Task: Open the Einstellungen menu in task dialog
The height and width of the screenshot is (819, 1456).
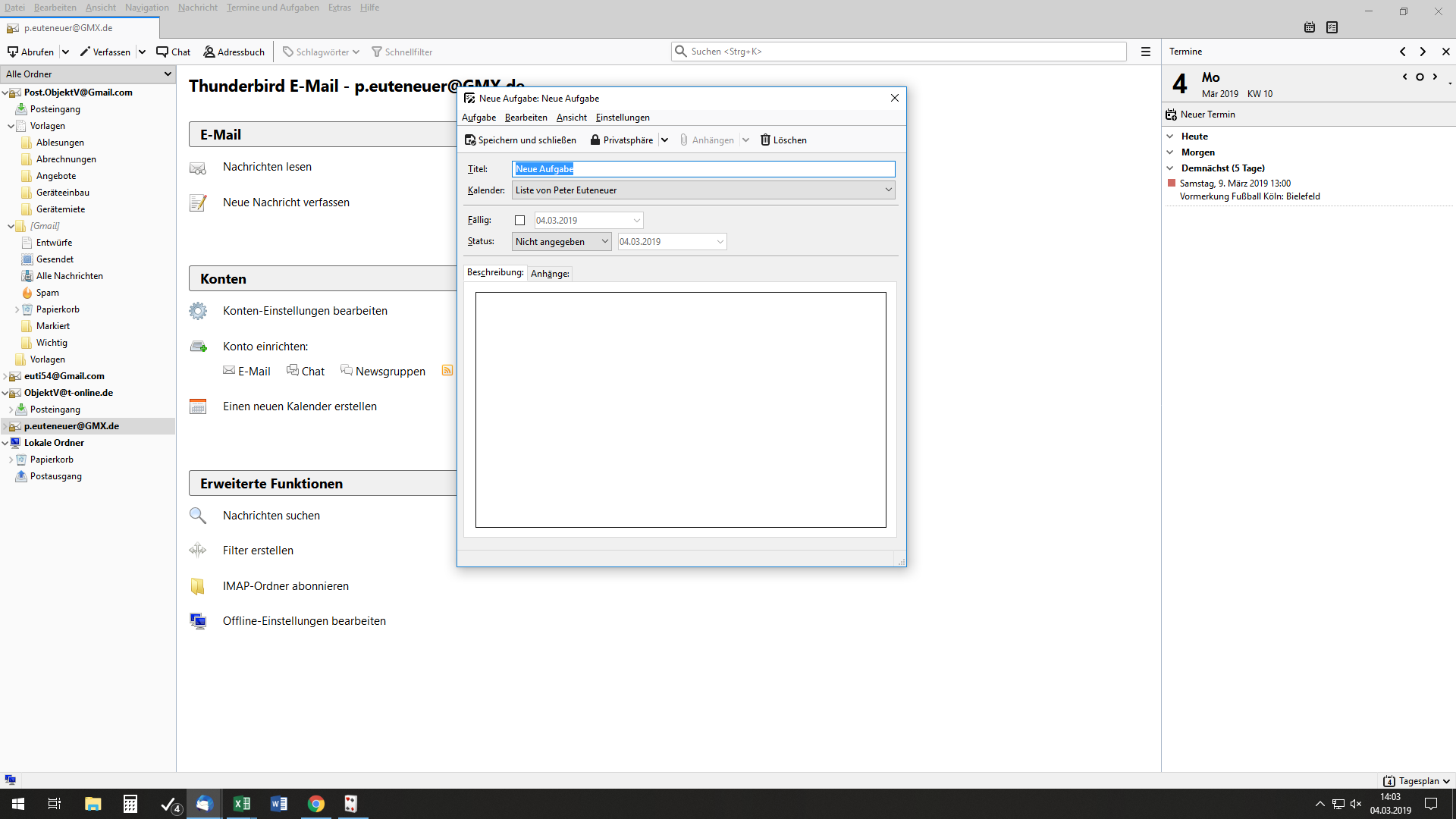Action: click(622, 118)
